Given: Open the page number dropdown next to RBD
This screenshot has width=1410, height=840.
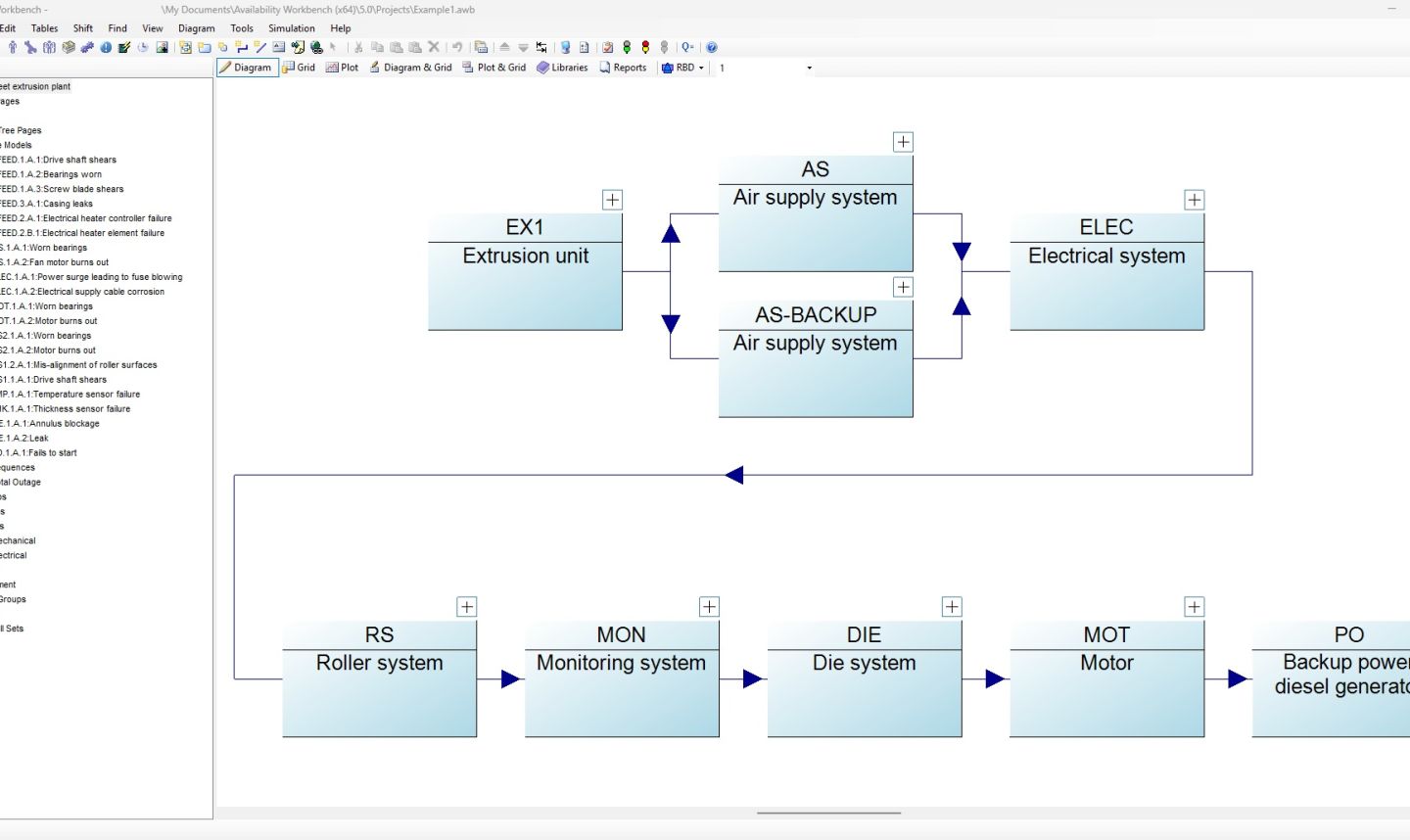Looking at the screenshot, I should coord(808,68).
